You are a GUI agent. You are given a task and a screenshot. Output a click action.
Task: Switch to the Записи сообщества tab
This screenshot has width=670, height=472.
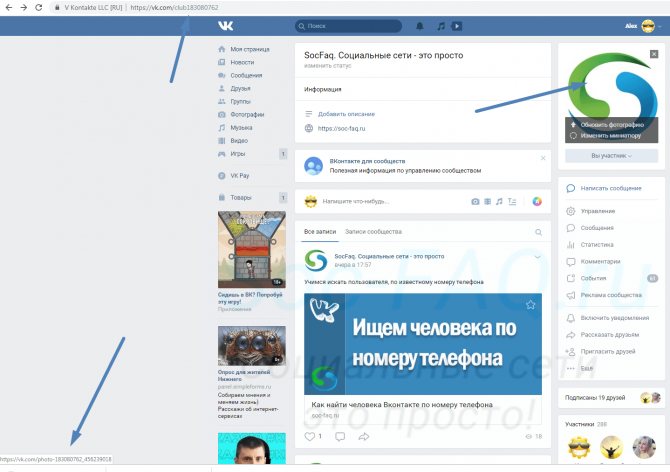coord(373,232)
